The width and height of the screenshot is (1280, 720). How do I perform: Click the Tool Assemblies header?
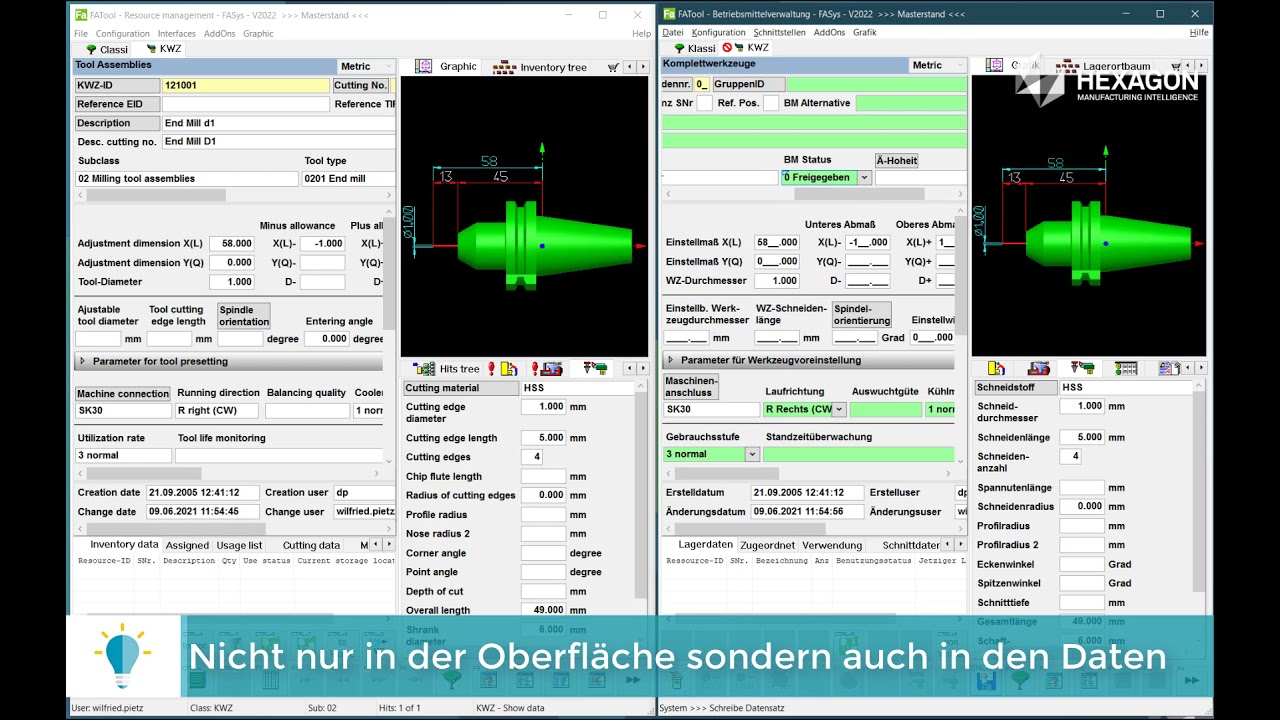pyautogui.click(x=205, y=65)
